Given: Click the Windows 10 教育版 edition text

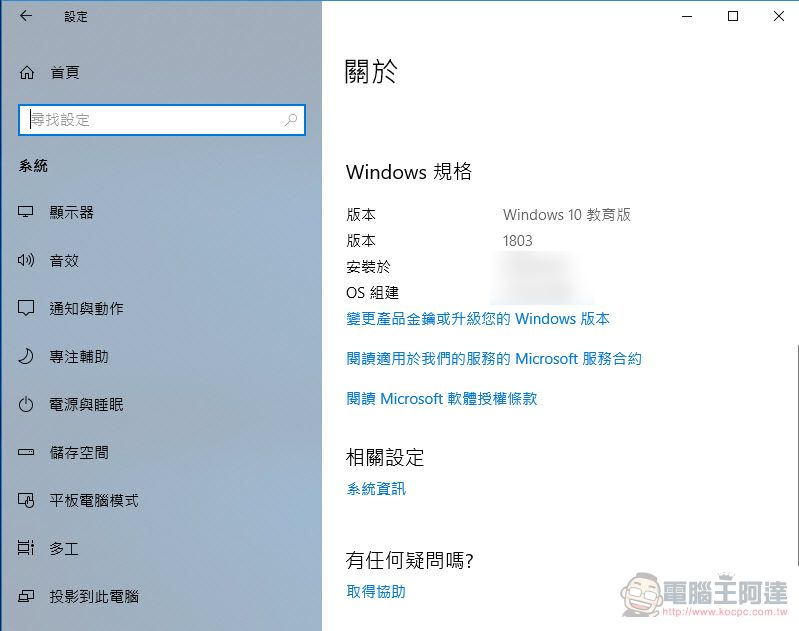Looking at the screenshot, I should (567, 215).
